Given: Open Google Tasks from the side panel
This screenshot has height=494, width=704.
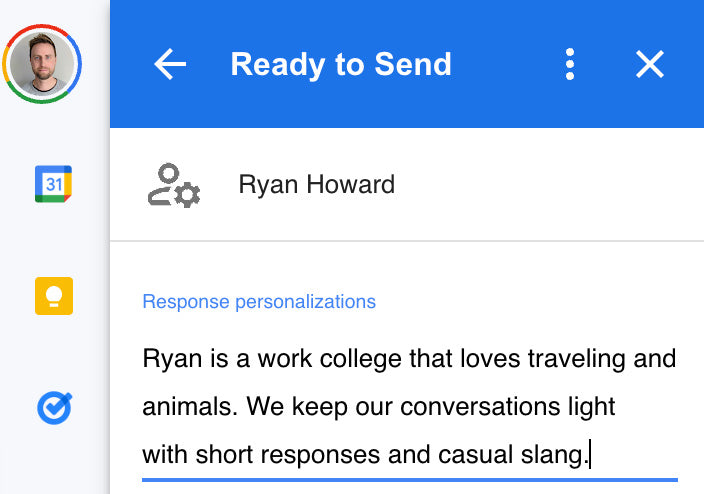Looking at the screenshot, I should tap(53, 407).
